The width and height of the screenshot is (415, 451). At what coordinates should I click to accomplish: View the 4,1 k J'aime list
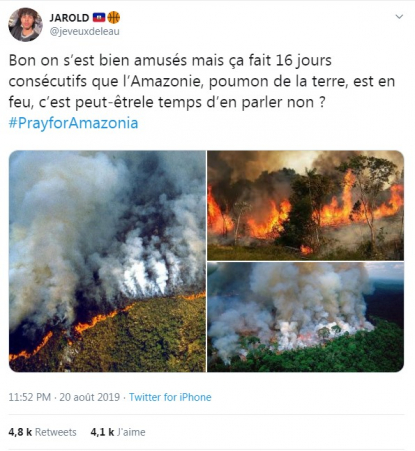click(x=118, y=432)
